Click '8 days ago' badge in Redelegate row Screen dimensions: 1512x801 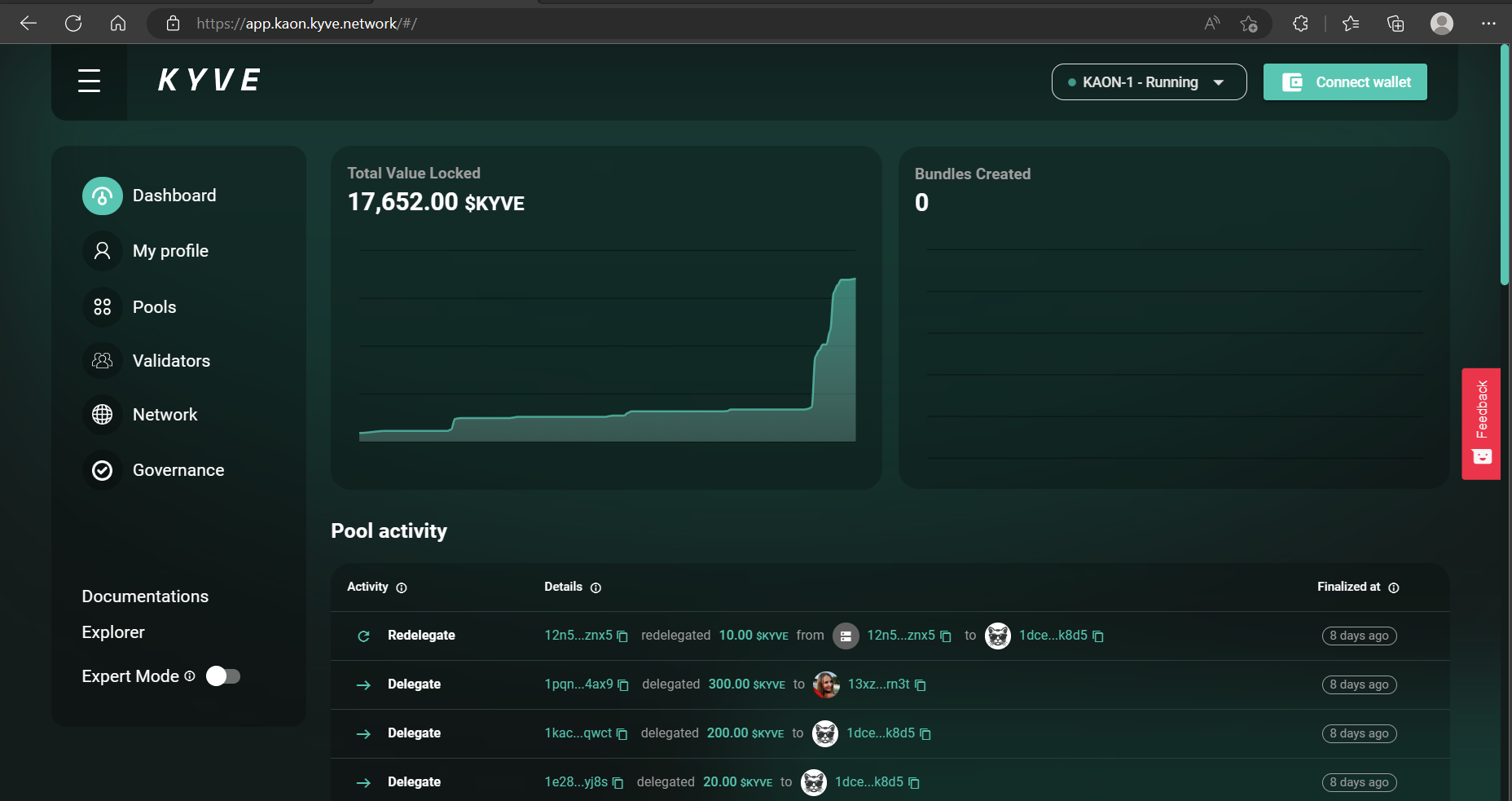[x=1359, y=636]
